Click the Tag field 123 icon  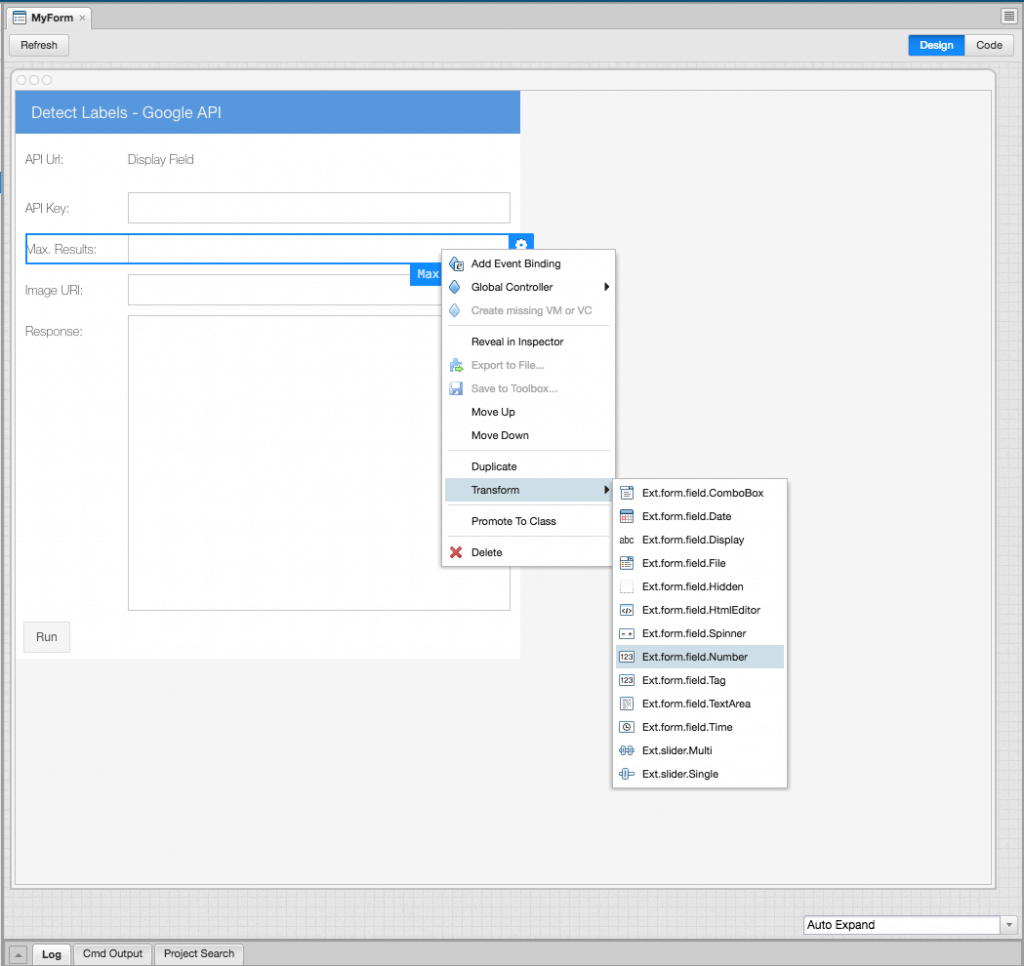[626, 681]
